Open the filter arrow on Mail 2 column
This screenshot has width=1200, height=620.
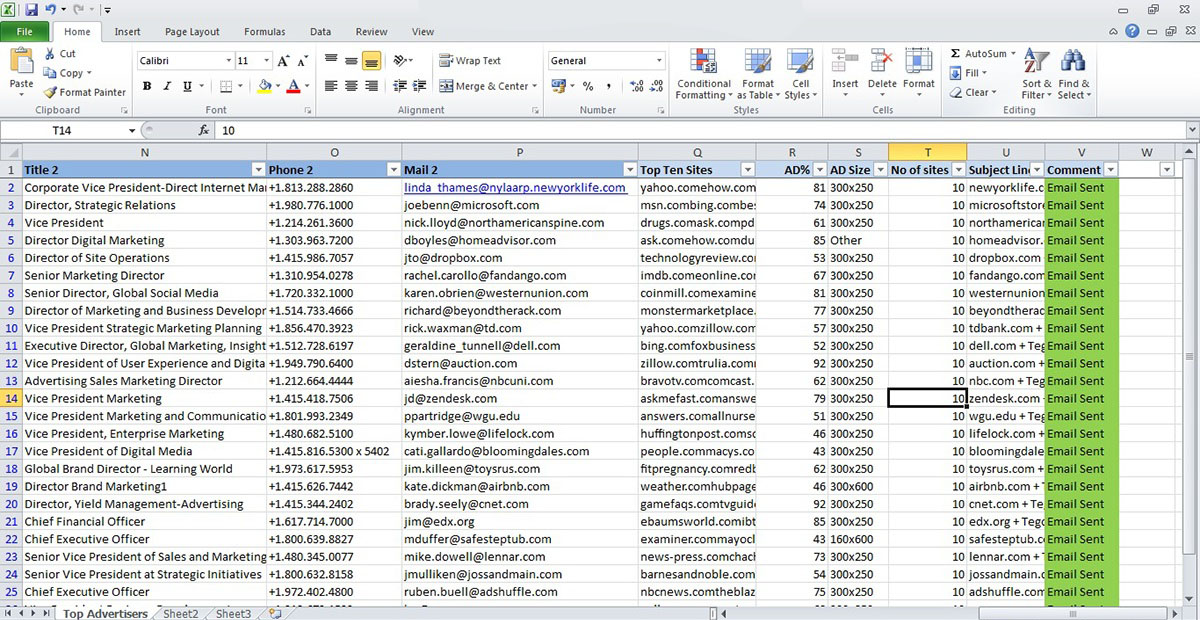[629, 169]
